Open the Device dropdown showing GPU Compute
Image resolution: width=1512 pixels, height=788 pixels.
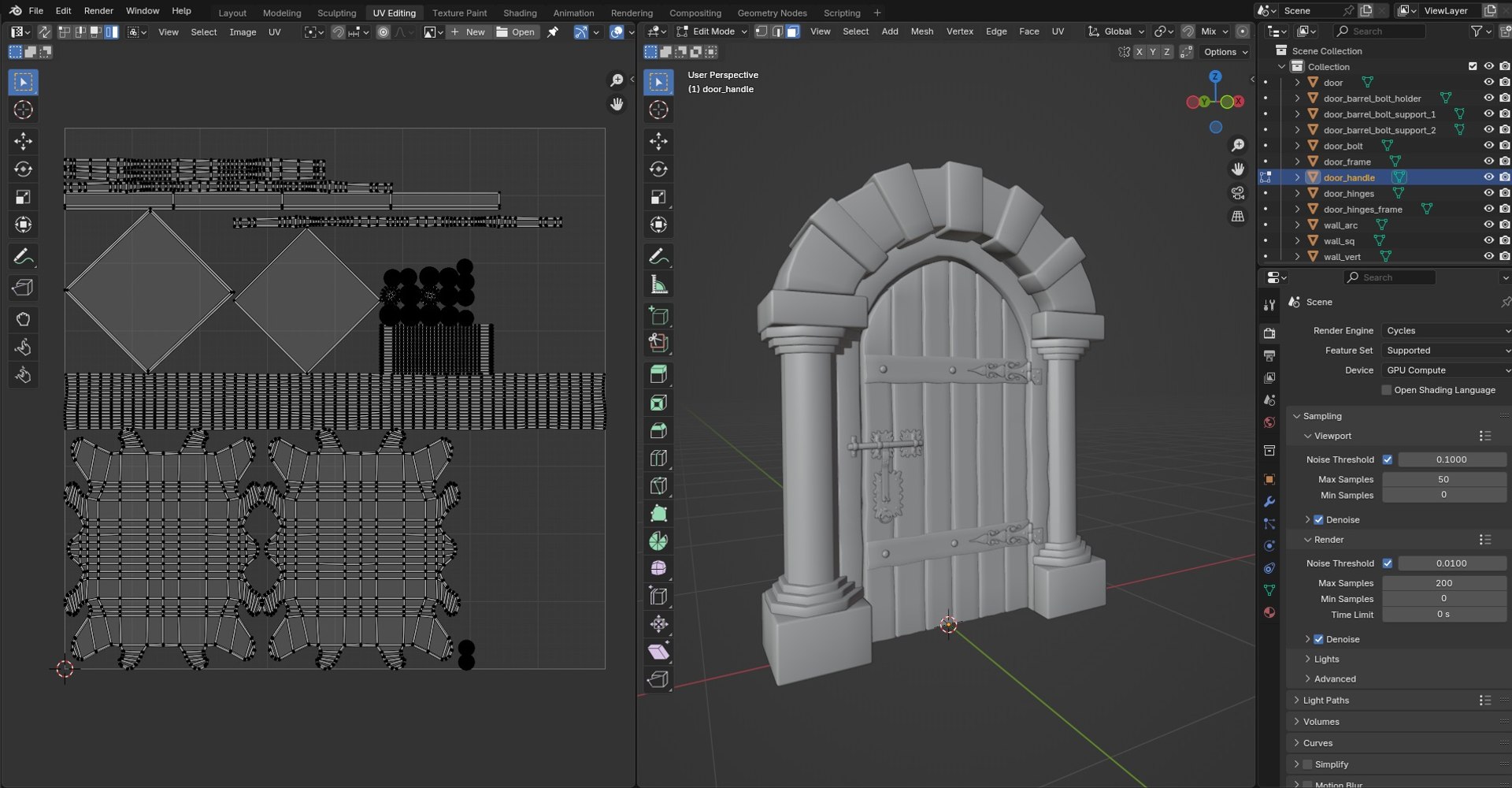pos(1446,370)
